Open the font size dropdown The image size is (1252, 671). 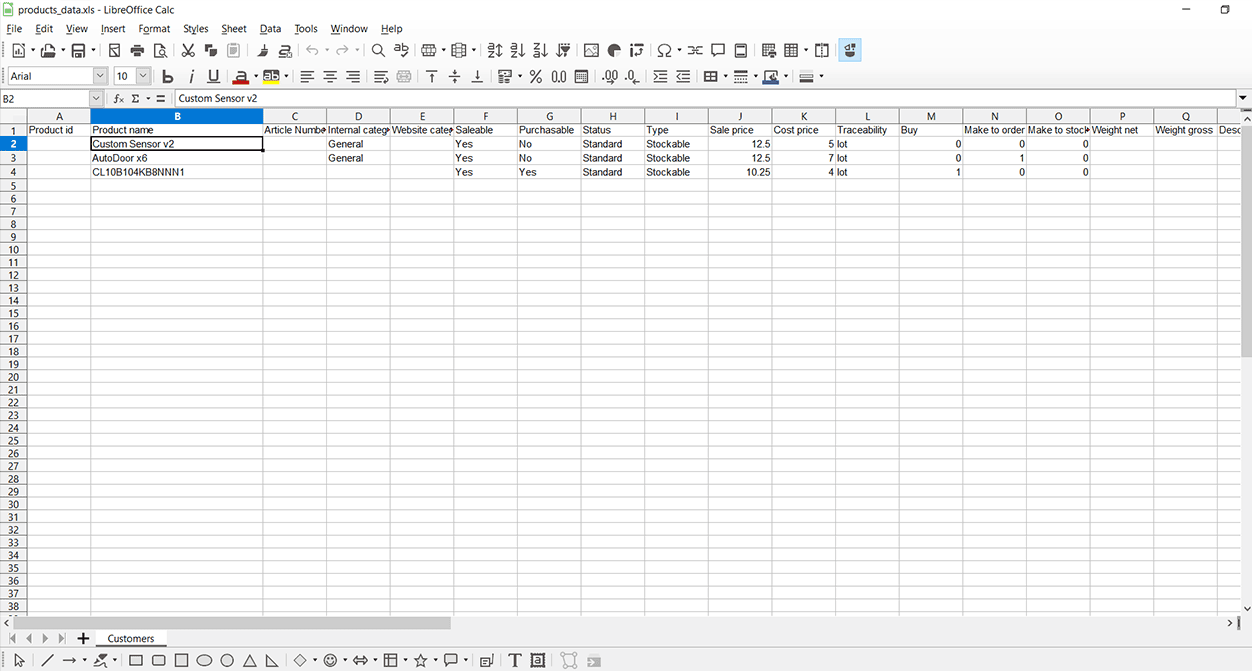pyautogui.click(x=143, y=76)
